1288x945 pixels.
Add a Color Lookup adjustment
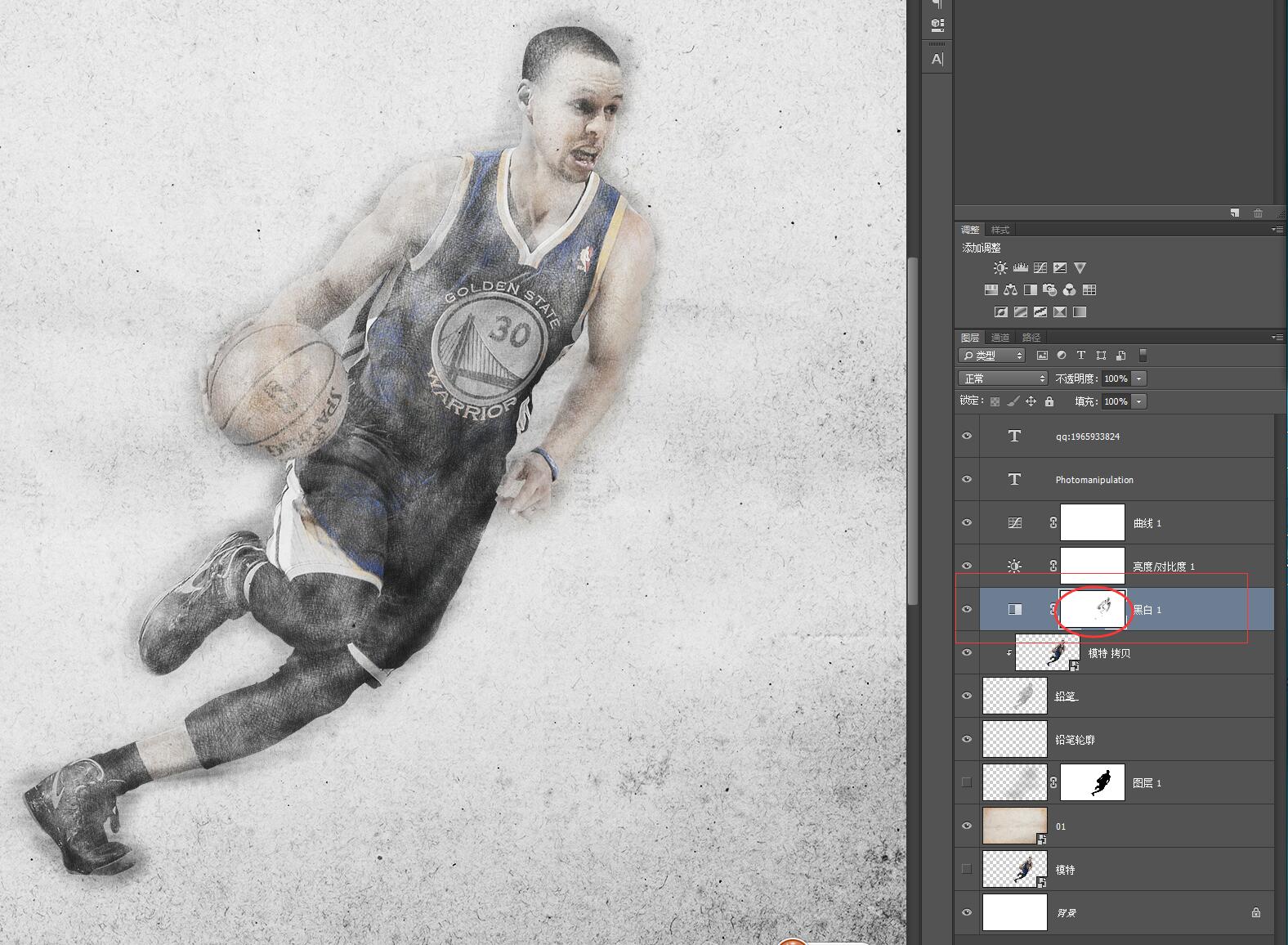tap(1089, 289)
